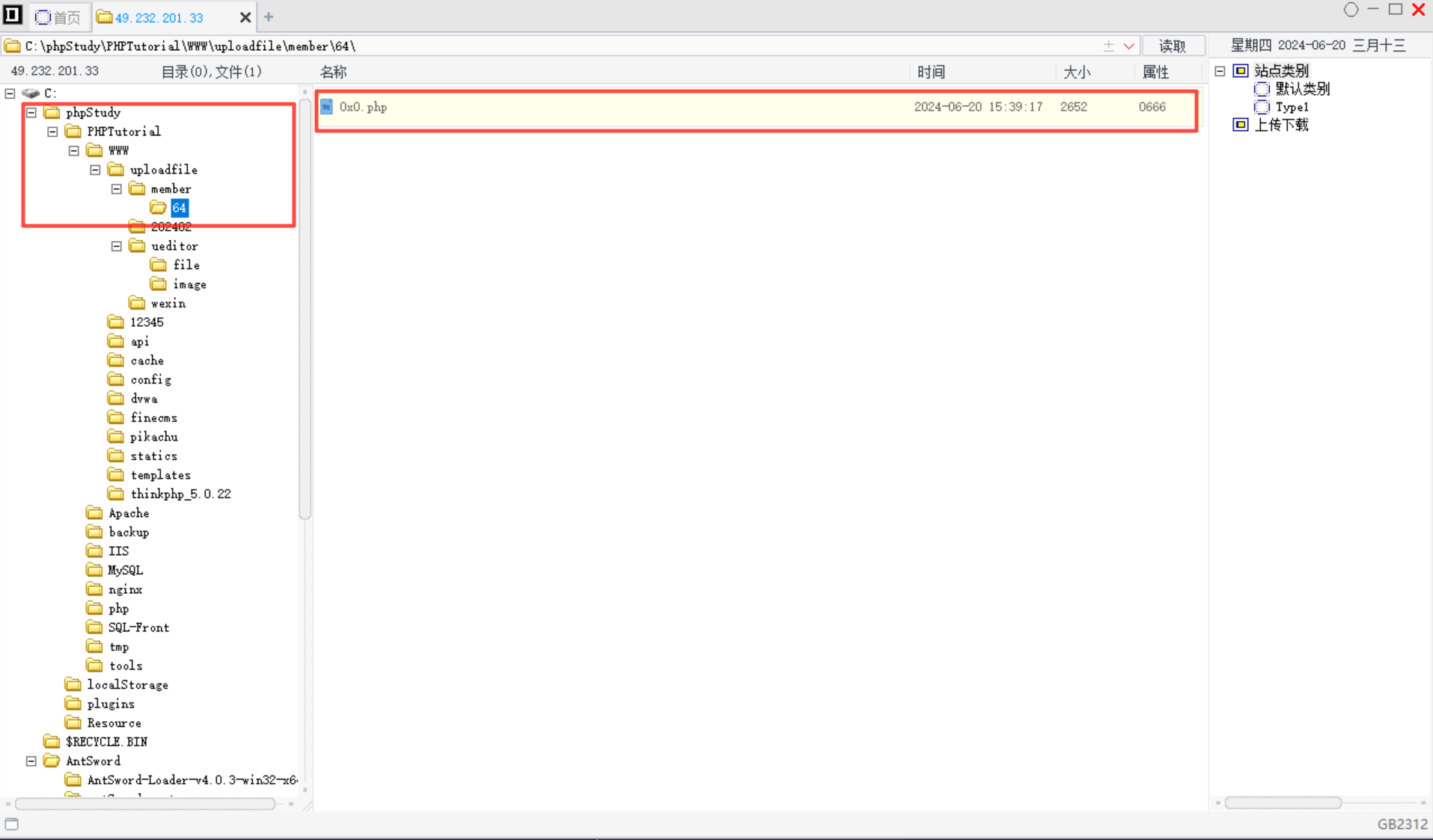The image size is (1433, 840).
Task: Open the path history dropdown arrow
Action: pos(1129,46)
